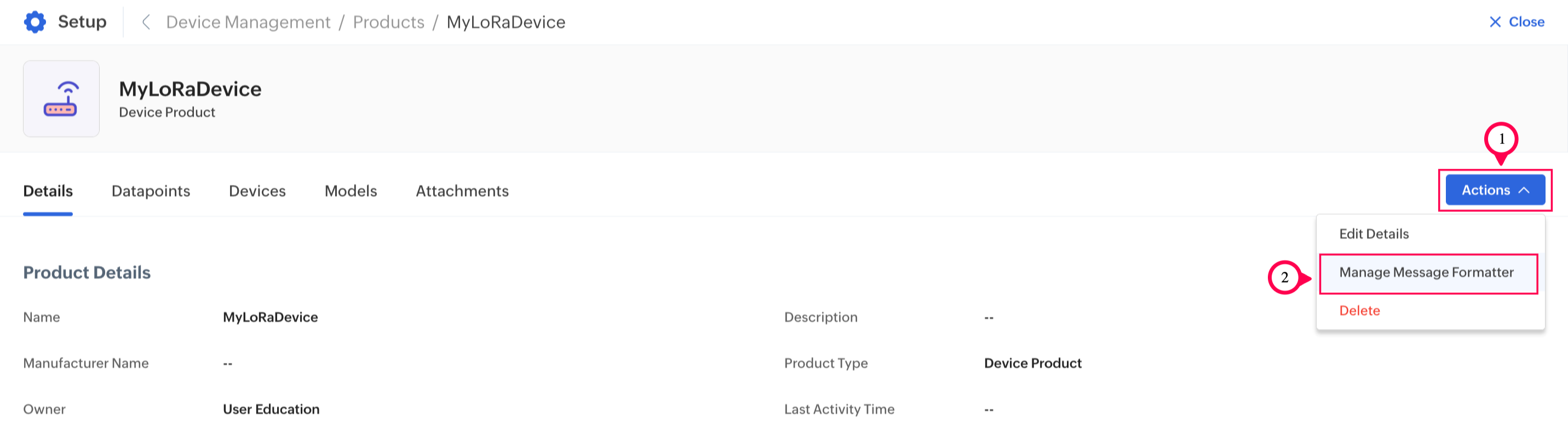
Task: Navigate to Device Management breadcrumb
Action: pyautogui.click(x=248, y=22)
